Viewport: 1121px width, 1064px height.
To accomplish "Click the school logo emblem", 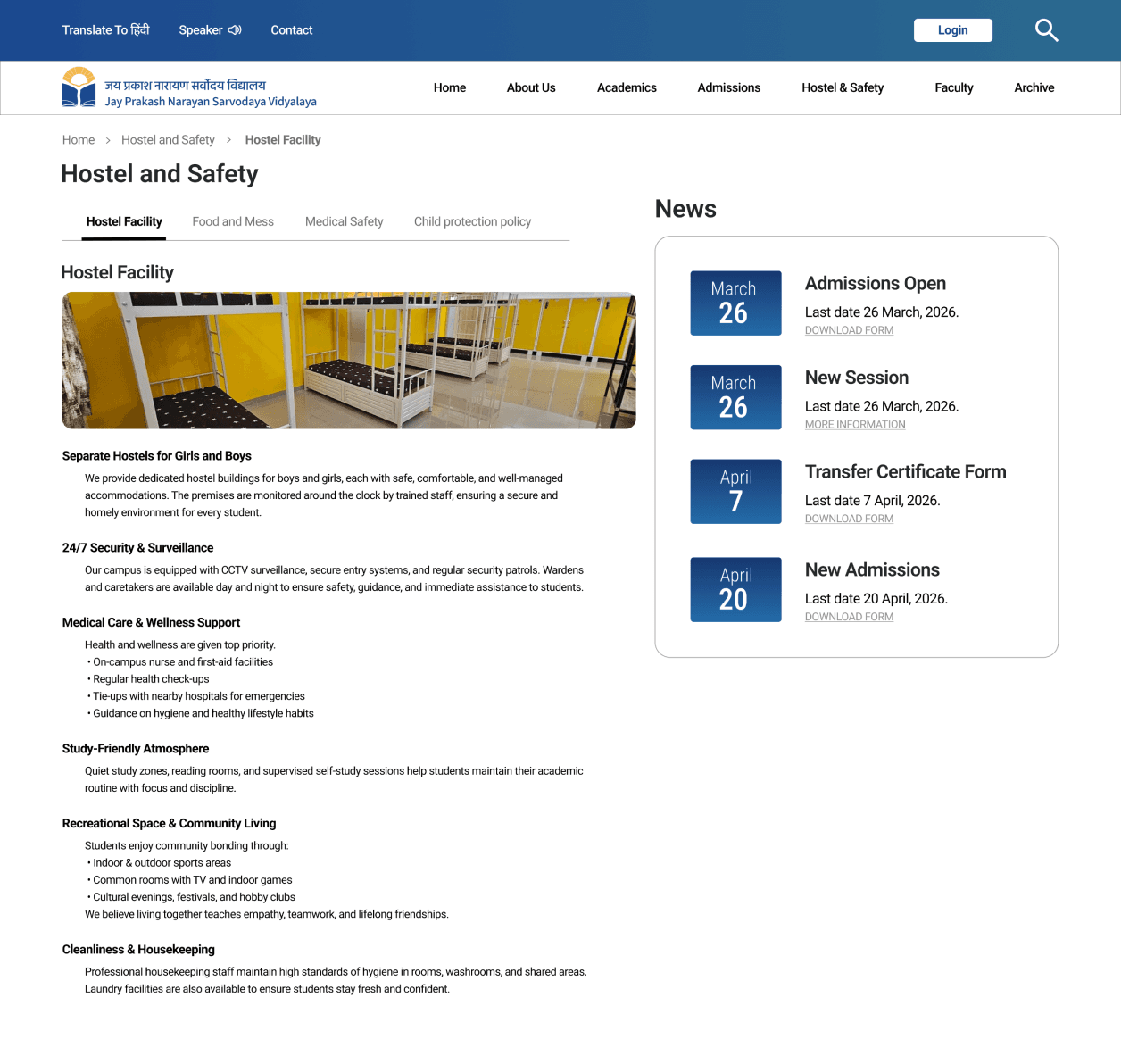I will [x=79, y=87].
